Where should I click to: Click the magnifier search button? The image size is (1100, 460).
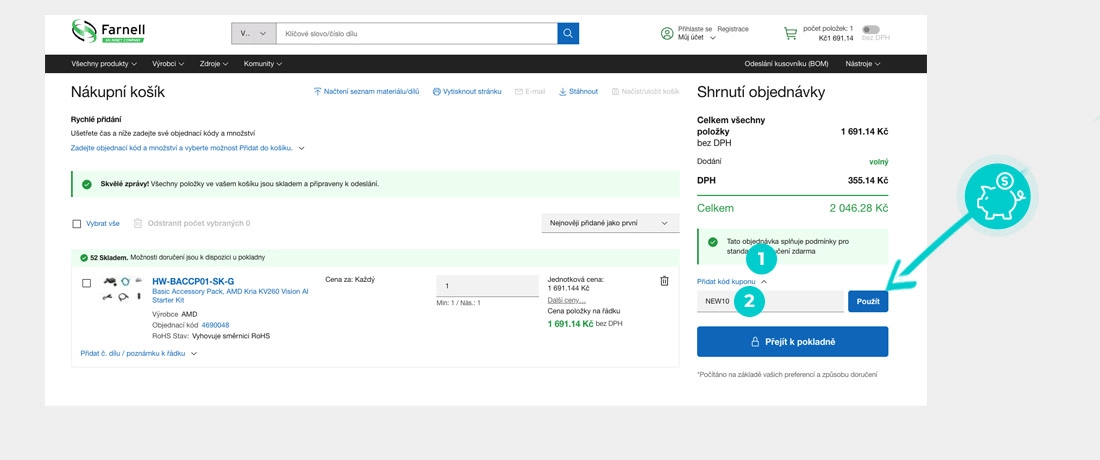pos(568,33)
